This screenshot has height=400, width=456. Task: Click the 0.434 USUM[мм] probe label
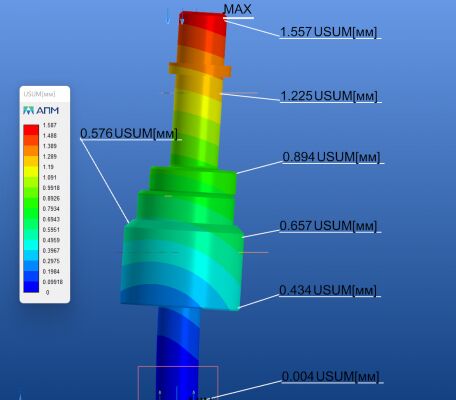click(328, 290)
